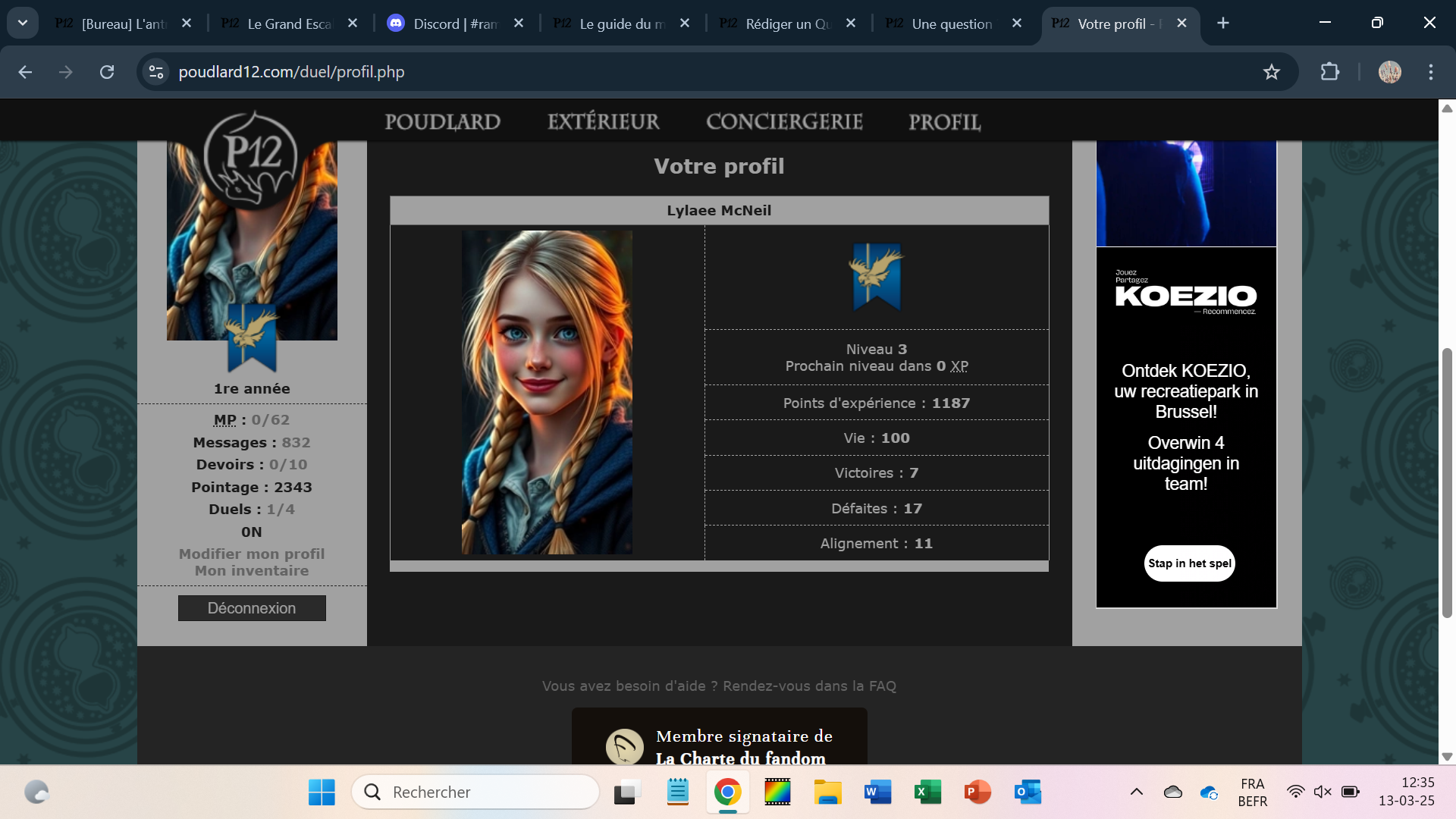Open Modifier mon profil link
1456x819 pixels.
(x=252, y=554)
